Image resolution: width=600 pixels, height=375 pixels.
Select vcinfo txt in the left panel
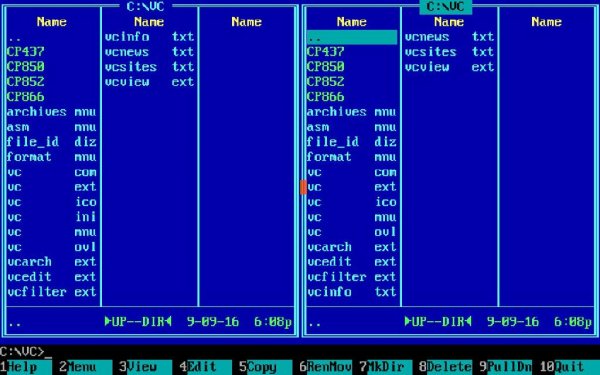coord(149,37)
